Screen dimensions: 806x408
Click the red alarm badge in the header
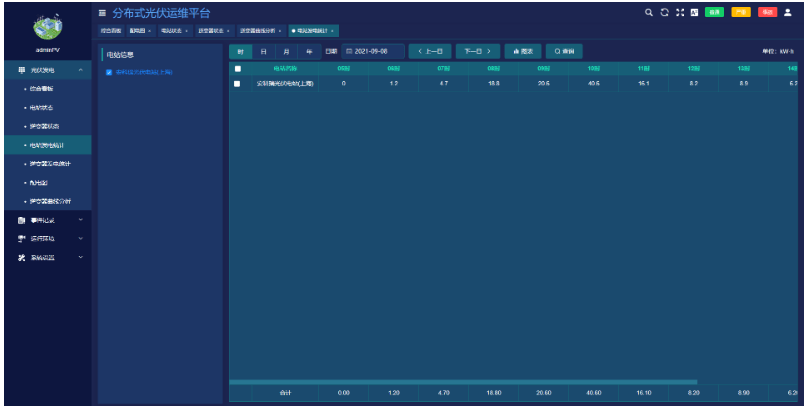click(x=765, y=13)
